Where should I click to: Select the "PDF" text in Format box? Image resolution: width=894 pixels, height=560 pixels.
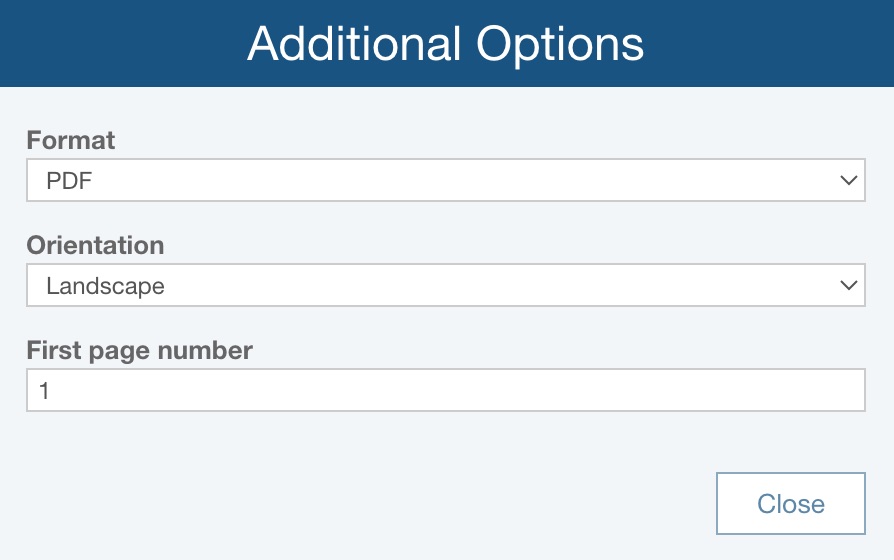pos(69,181)
